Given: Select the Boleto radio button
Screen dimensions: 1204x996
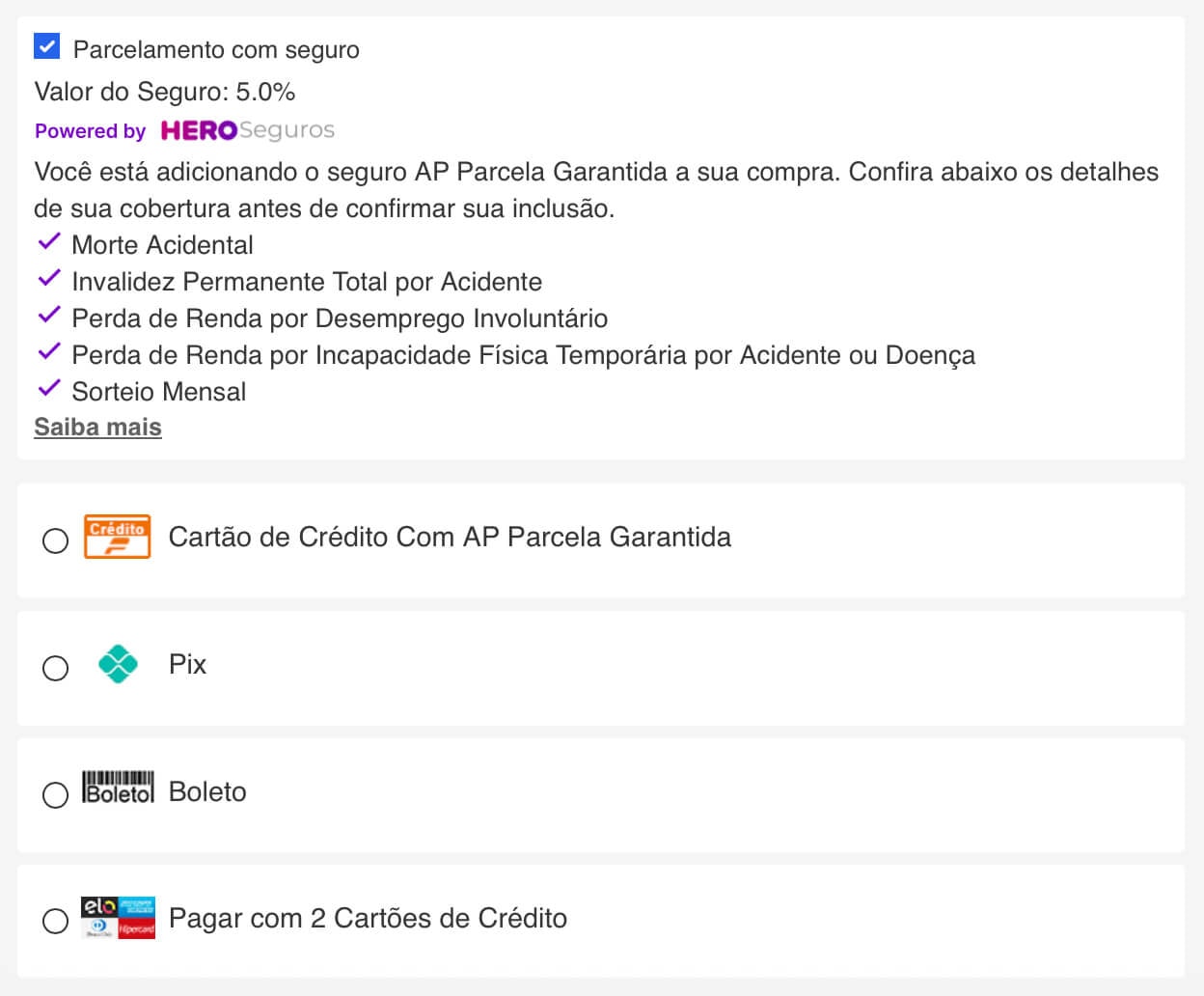Looking at the screenshot, I should [56, 794].
